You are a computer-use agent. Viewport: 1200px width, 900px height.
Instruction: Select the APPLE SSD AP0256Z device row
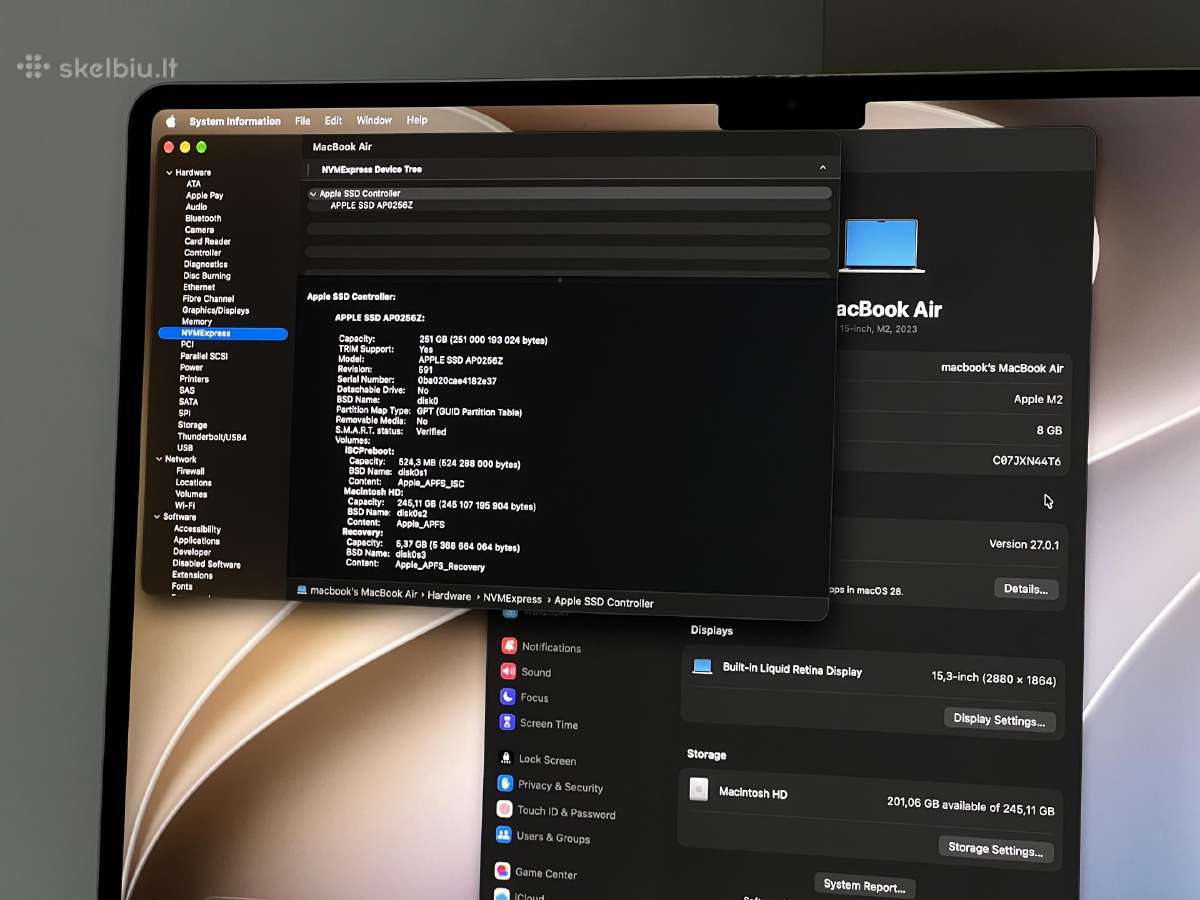tap(570, 205)
